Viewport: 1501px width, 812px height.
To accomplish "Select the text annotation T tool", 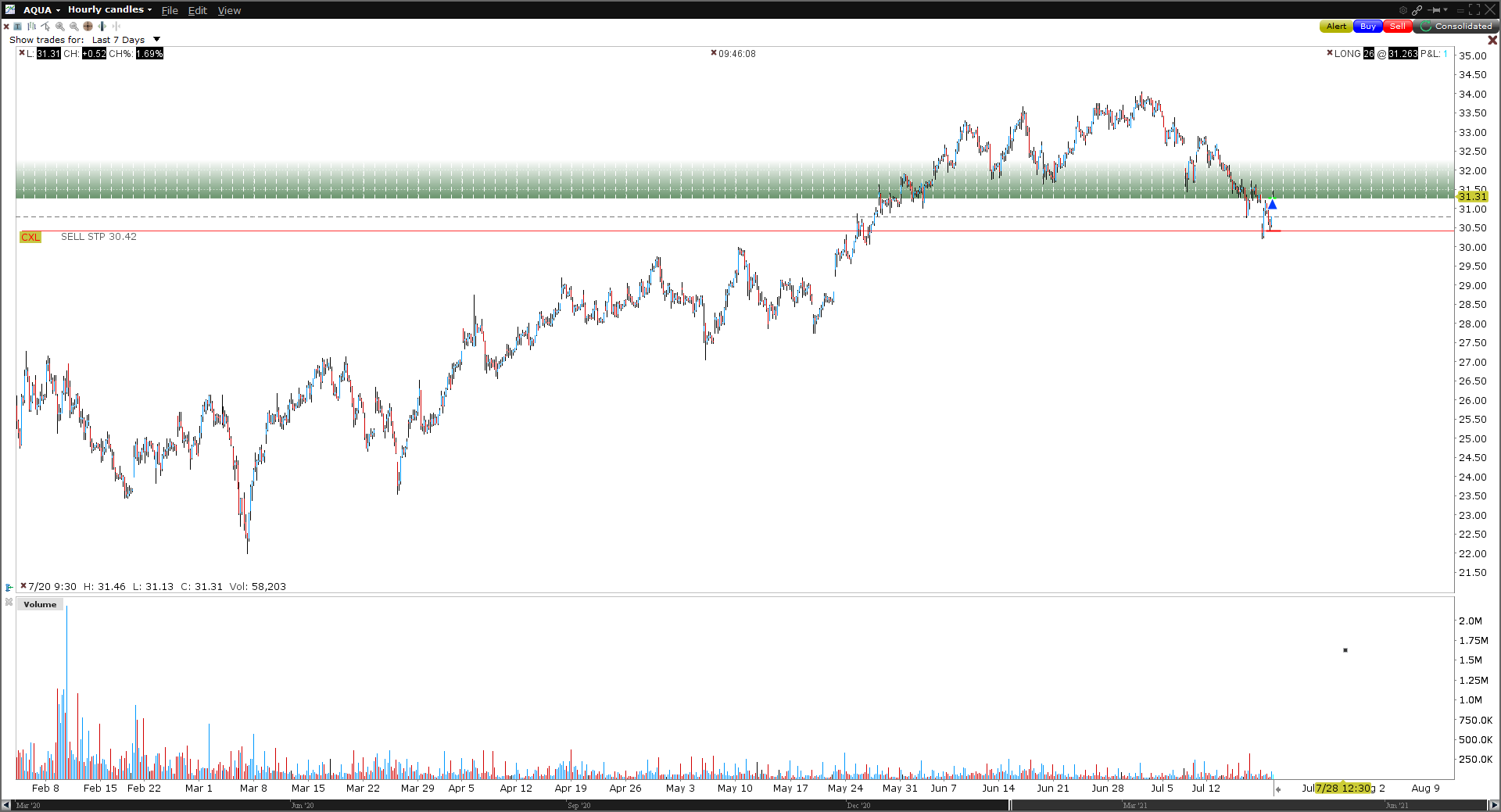I will [17, 27].
